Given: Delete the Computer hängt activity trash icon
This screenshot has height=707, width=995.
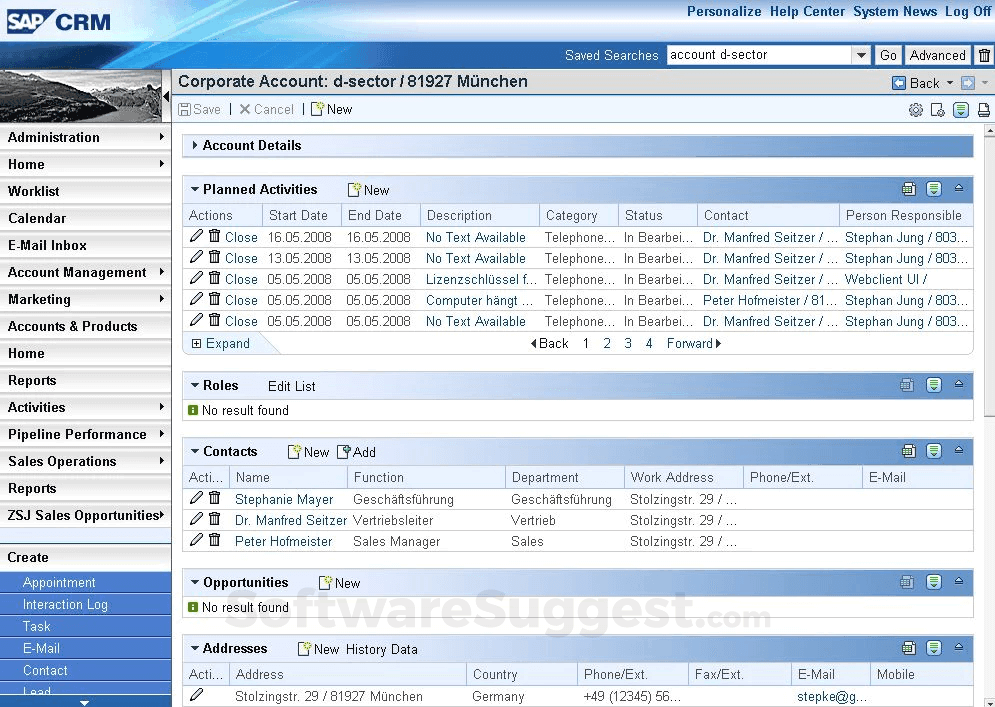Looking at the screenshot, I should [214, 299].
